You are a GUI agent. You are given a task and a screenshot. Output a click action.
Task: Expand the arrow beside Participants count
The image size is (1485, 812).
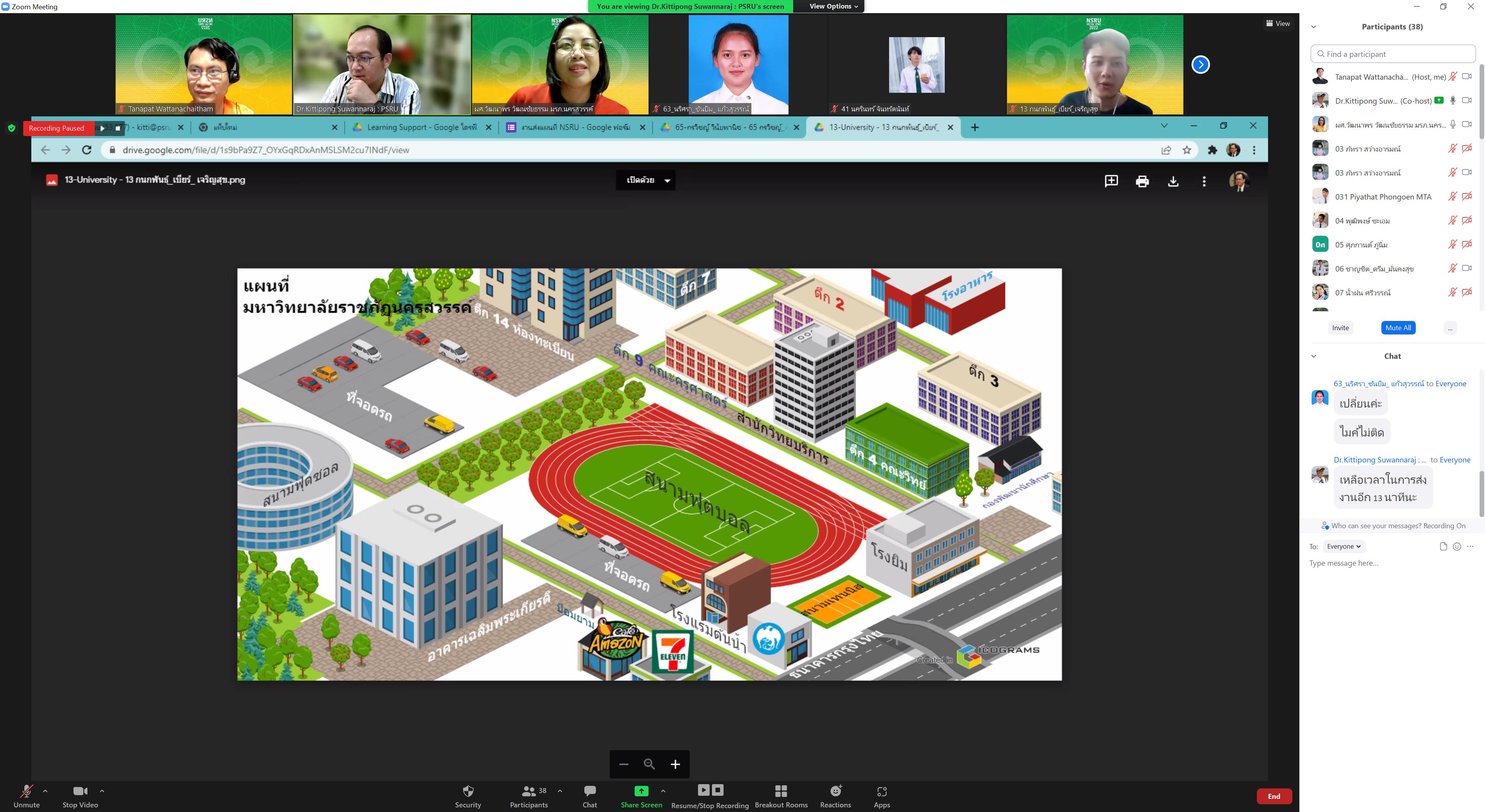[560, 791]
